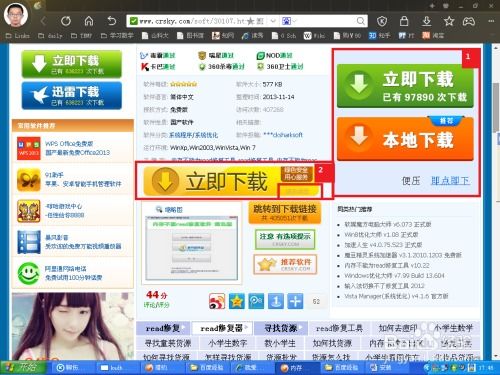This screenshot has width=500, height=375.
Task: Click the 系统程序/系统优化 category link
Action: [194, 135]
